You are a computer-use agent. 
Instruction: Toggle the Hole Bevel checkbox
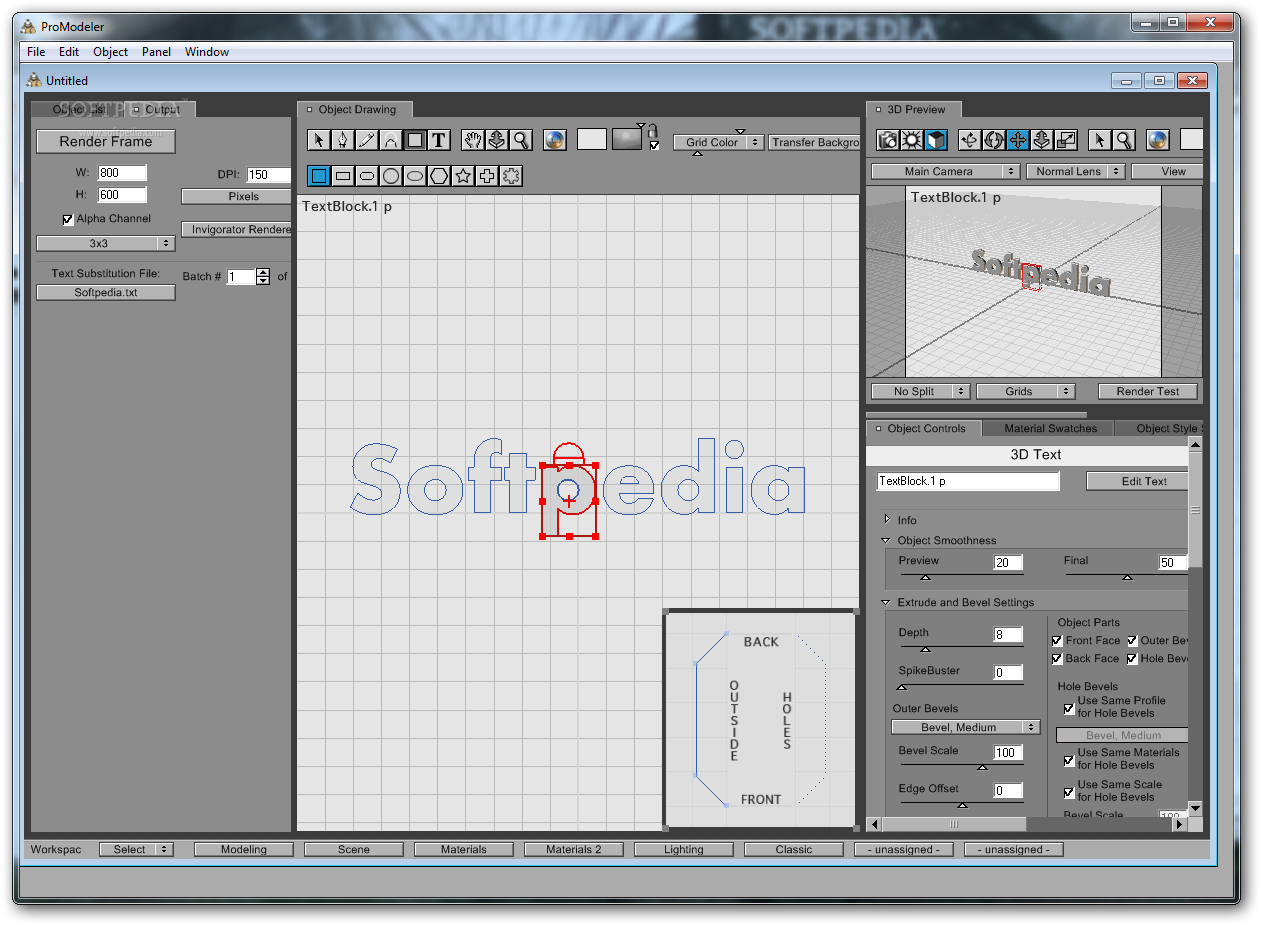tap(1132, 658)
